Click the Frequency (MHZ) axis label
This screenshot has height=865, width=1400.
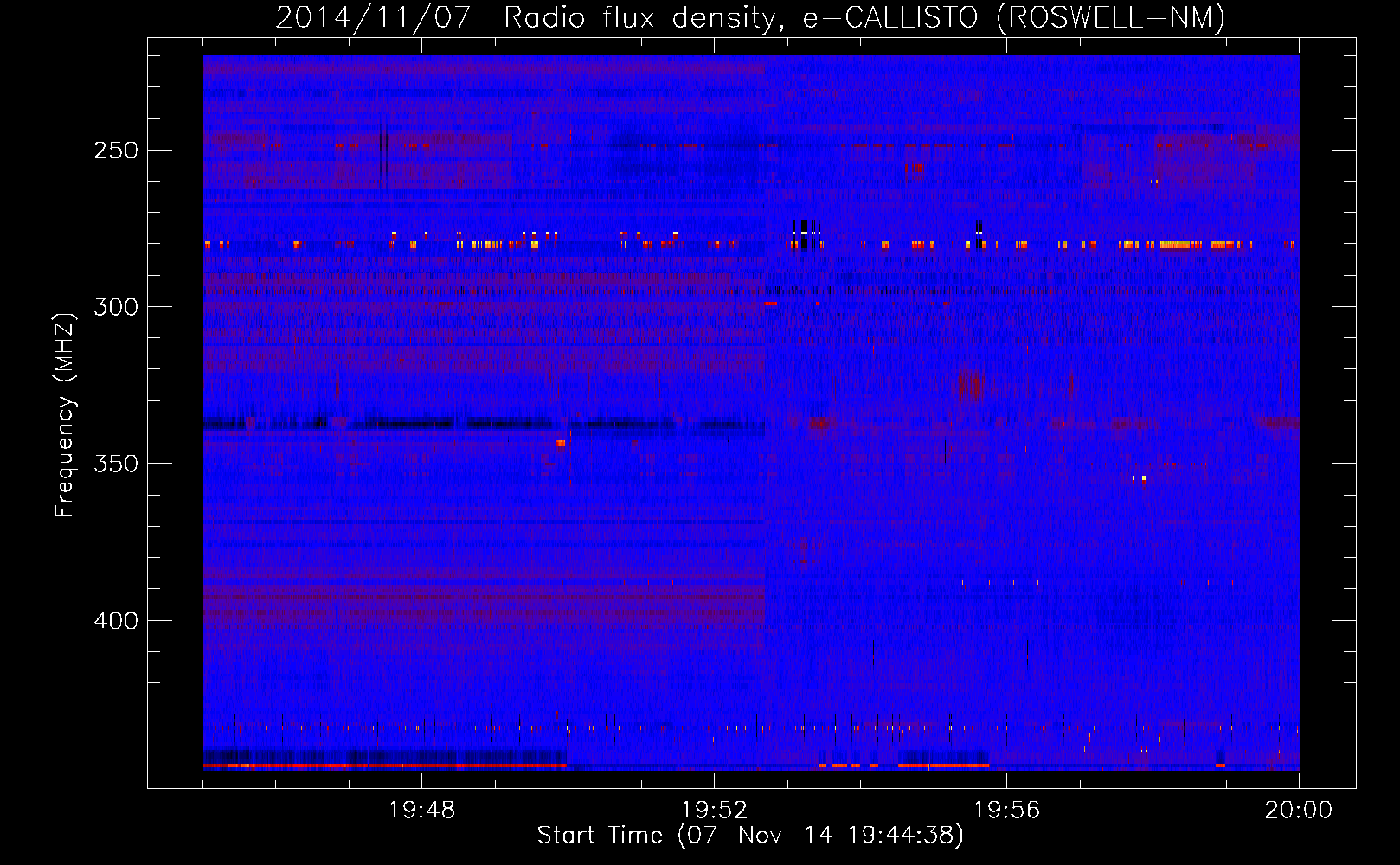click(x=65, y=415)
